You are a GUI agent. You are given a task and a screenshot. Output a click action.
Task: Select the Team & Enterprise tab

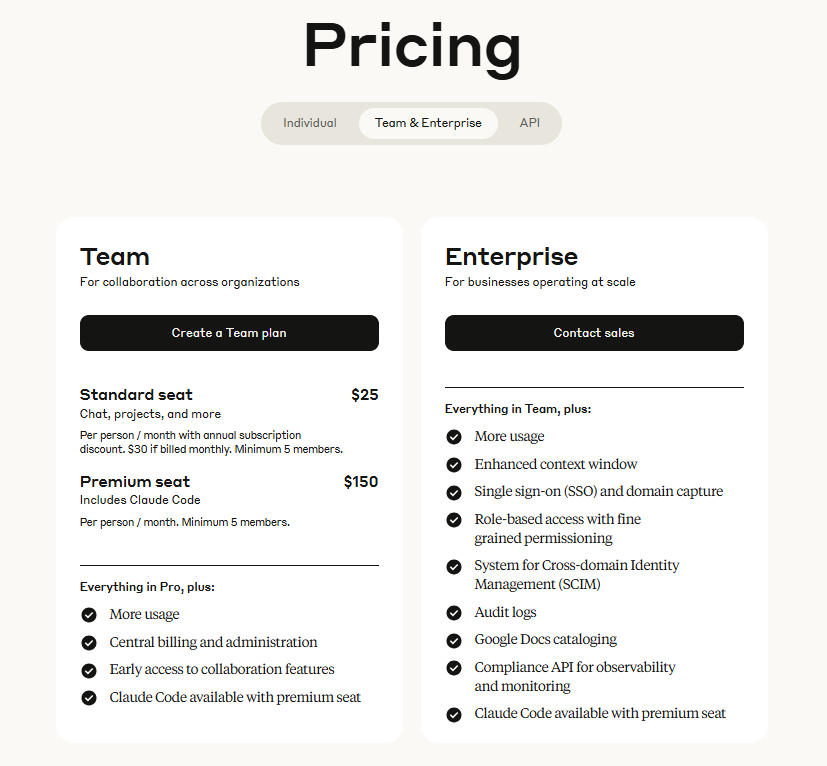coord(428,123)
